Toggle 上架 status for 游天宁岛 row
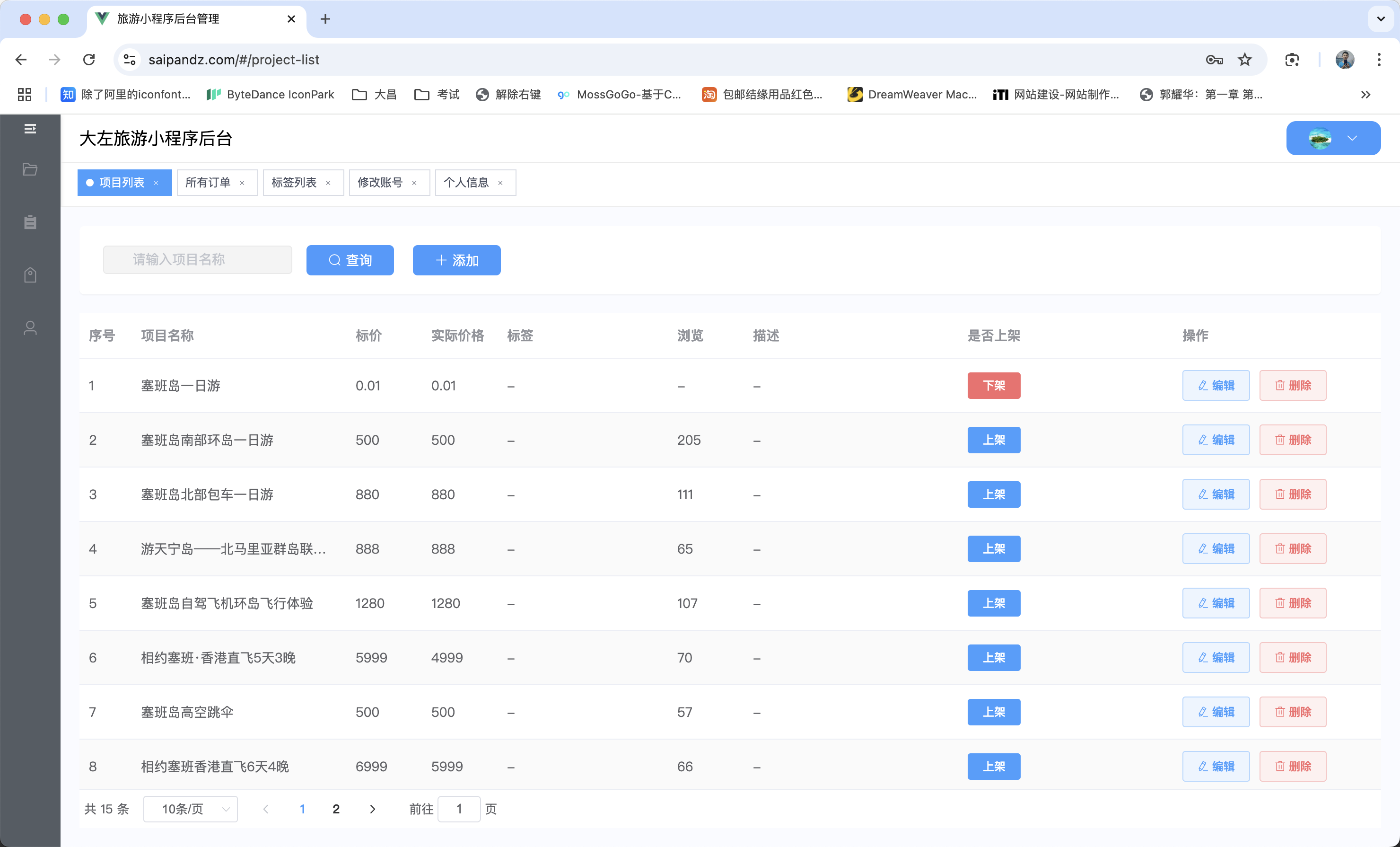This screenshot has width=1400, height=847. pos(994,548)
